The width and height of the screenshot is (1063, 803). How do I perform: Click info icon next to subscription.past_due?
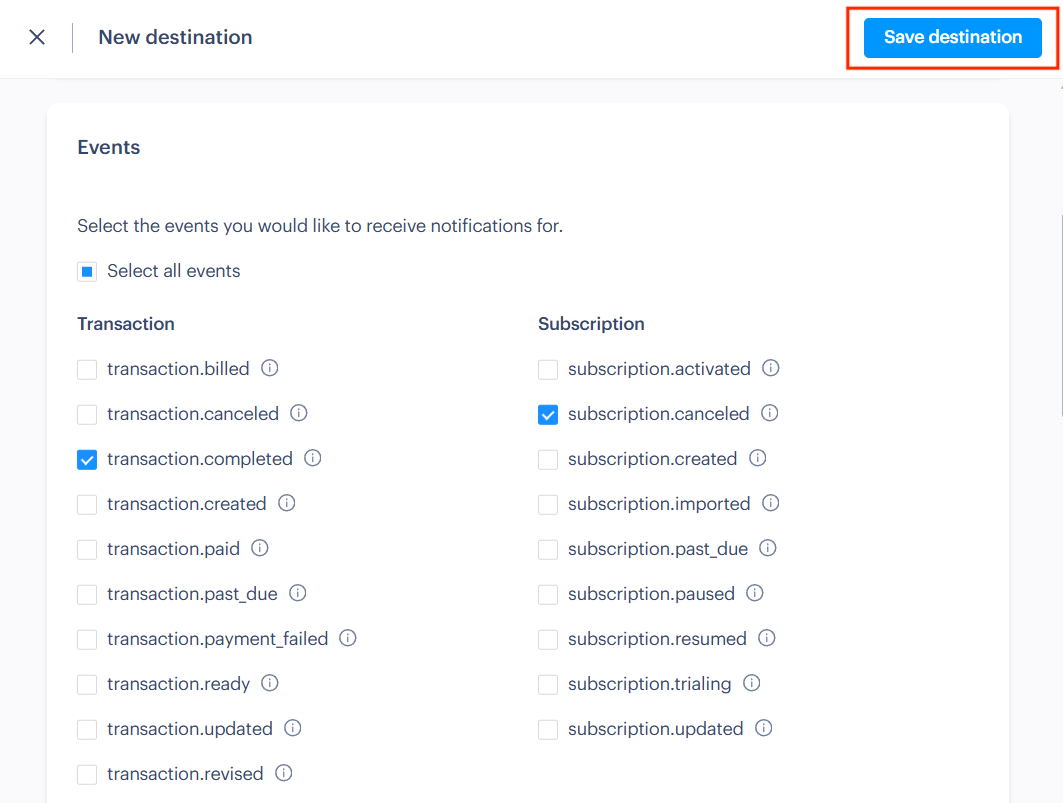click(x=767, y=549)
